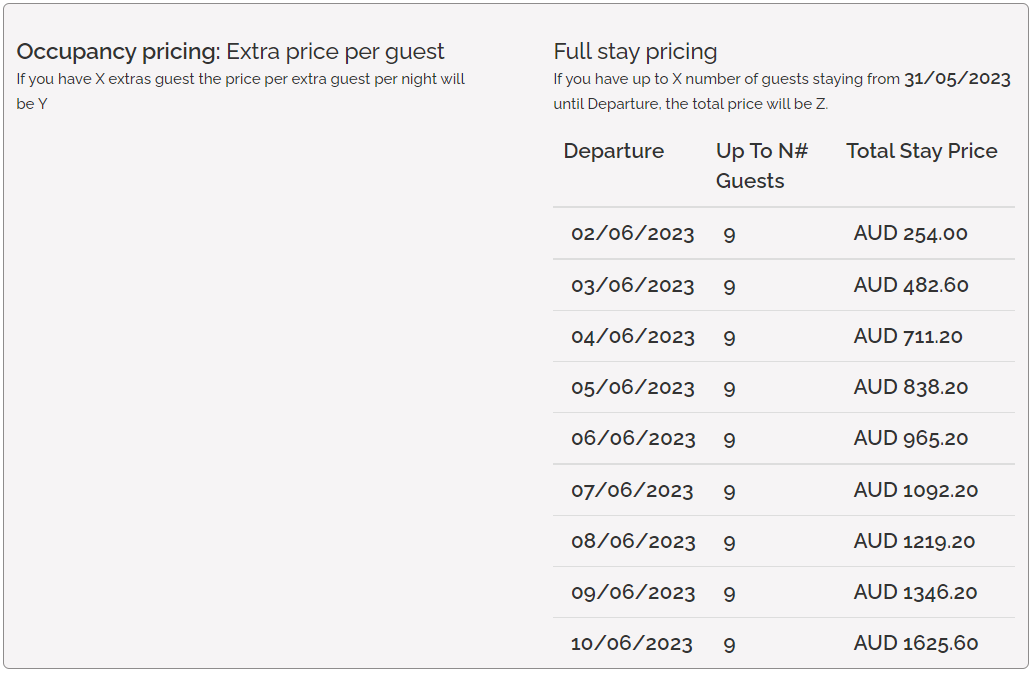The height and width of the screenshot is (674, 1033).
Task: Click the 09/06/2023 departure date
Action: pos(632,593)
